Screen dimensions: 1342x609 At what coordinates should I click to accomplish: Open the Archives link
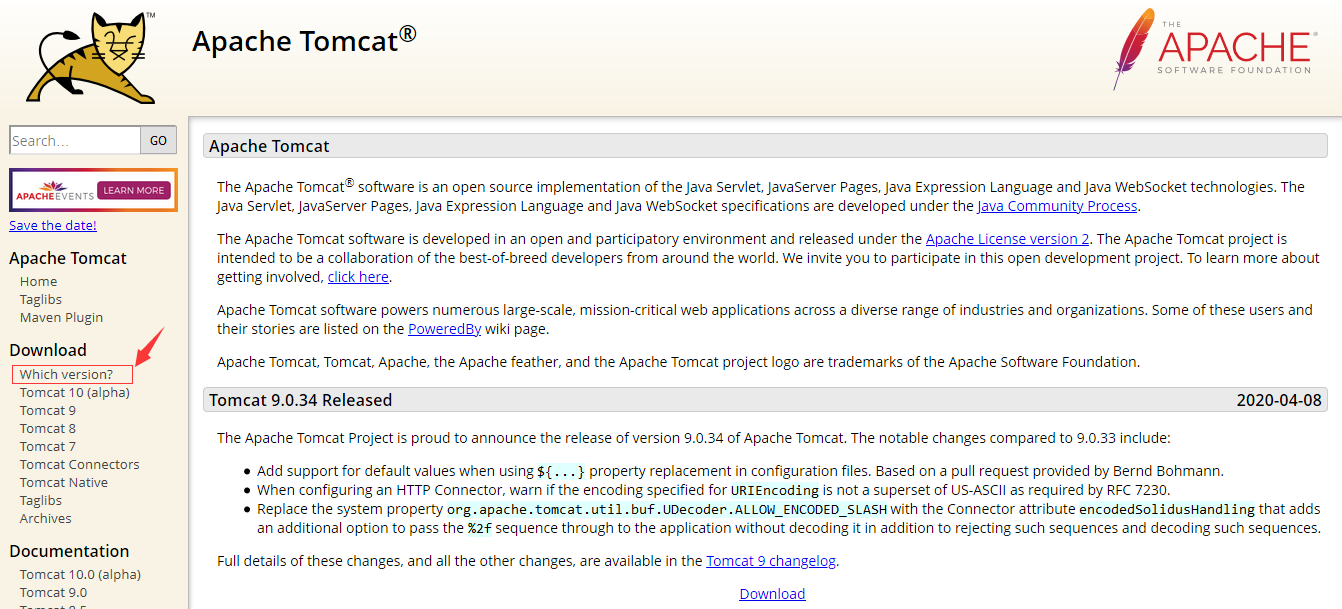(x=46, y=519)
